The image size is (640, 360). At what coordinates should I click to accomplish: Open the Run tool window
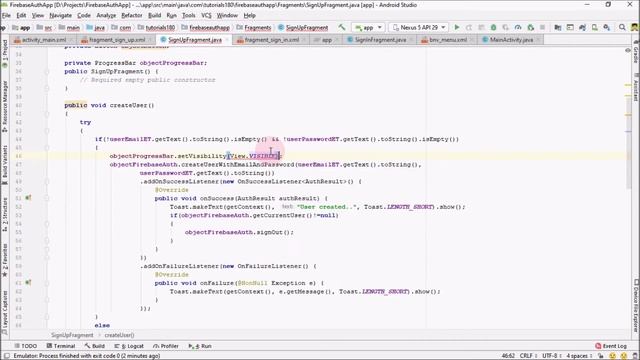200,346
